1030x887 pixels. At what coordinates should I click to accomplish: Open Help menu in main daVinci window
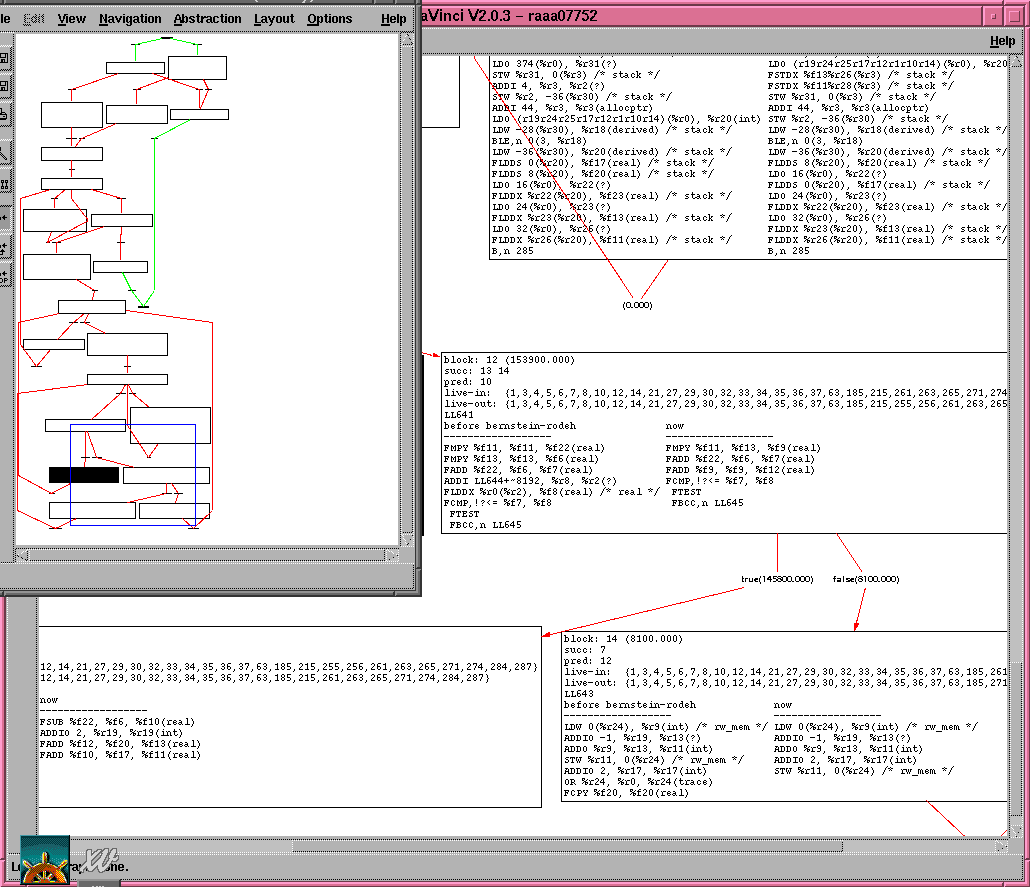[x=1002, y=41]
